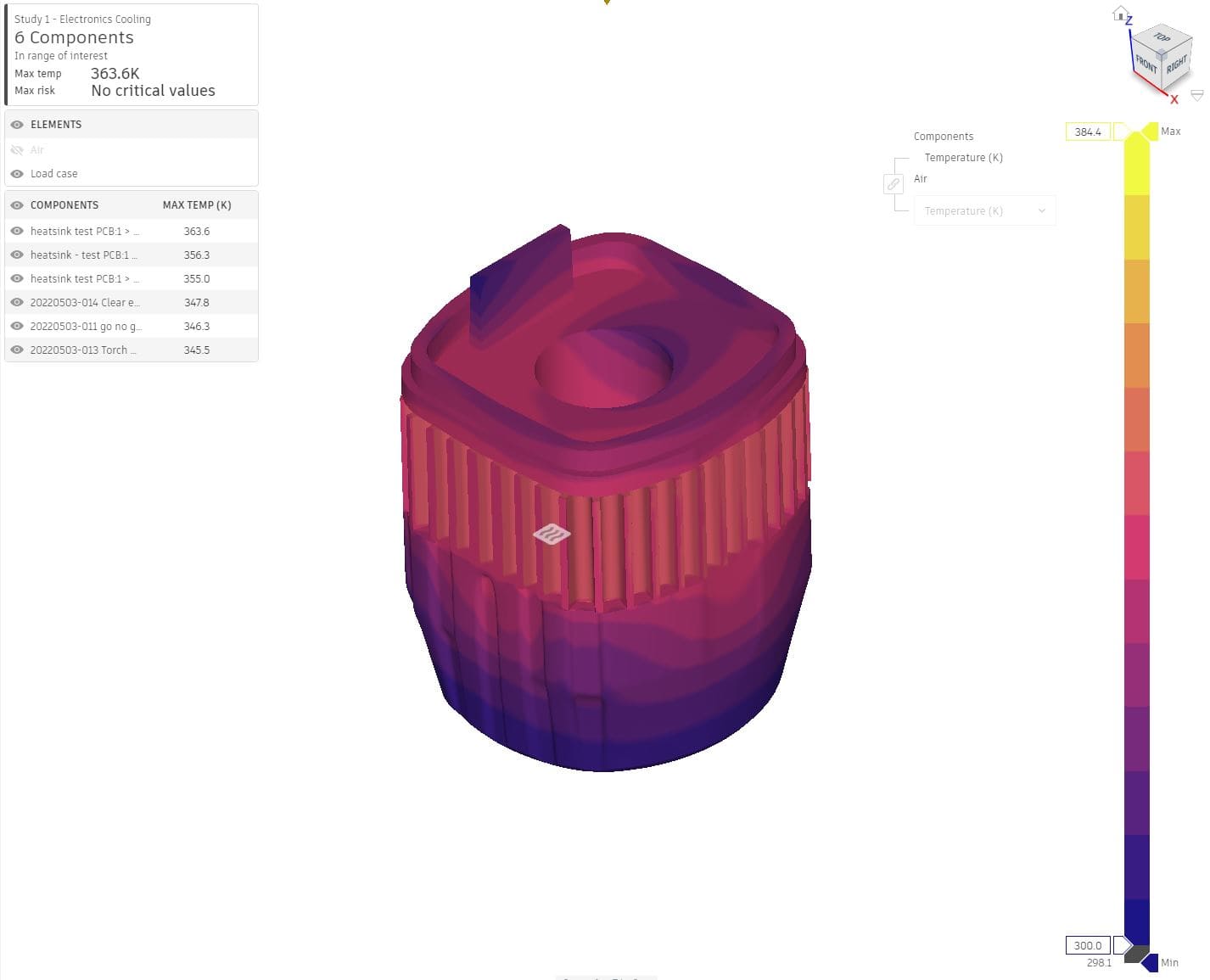Screen dimensions: 1210x980
Task: Hide the Load case element
Action: point(17,173)
